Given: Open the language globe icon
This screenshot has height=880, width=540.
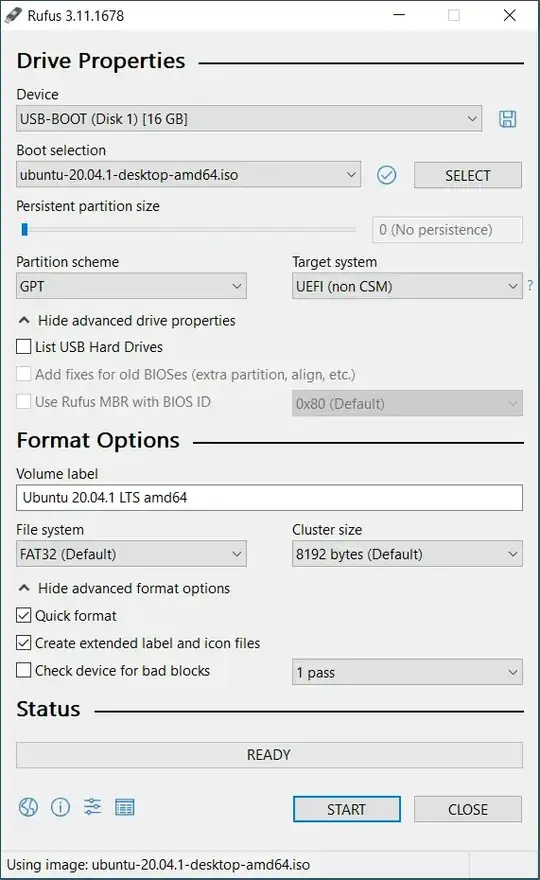Looking at the screenshot, I should click(28, 807).
